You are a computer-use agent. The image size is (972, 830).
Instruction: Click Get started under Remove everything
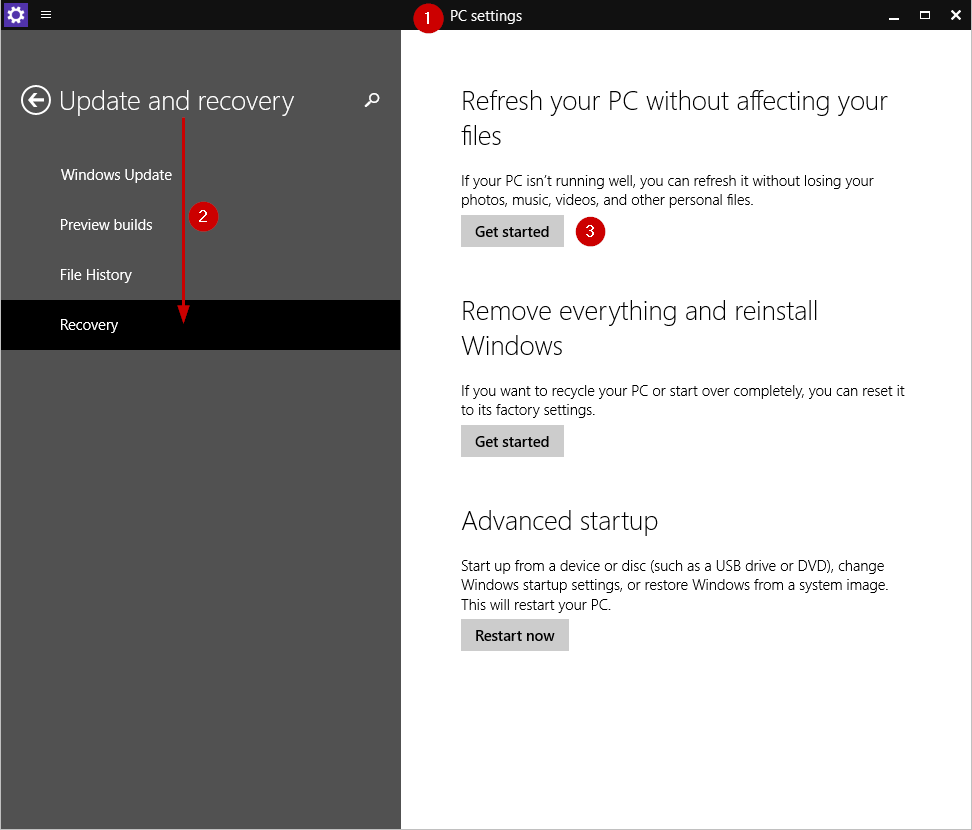pos(512,441)
